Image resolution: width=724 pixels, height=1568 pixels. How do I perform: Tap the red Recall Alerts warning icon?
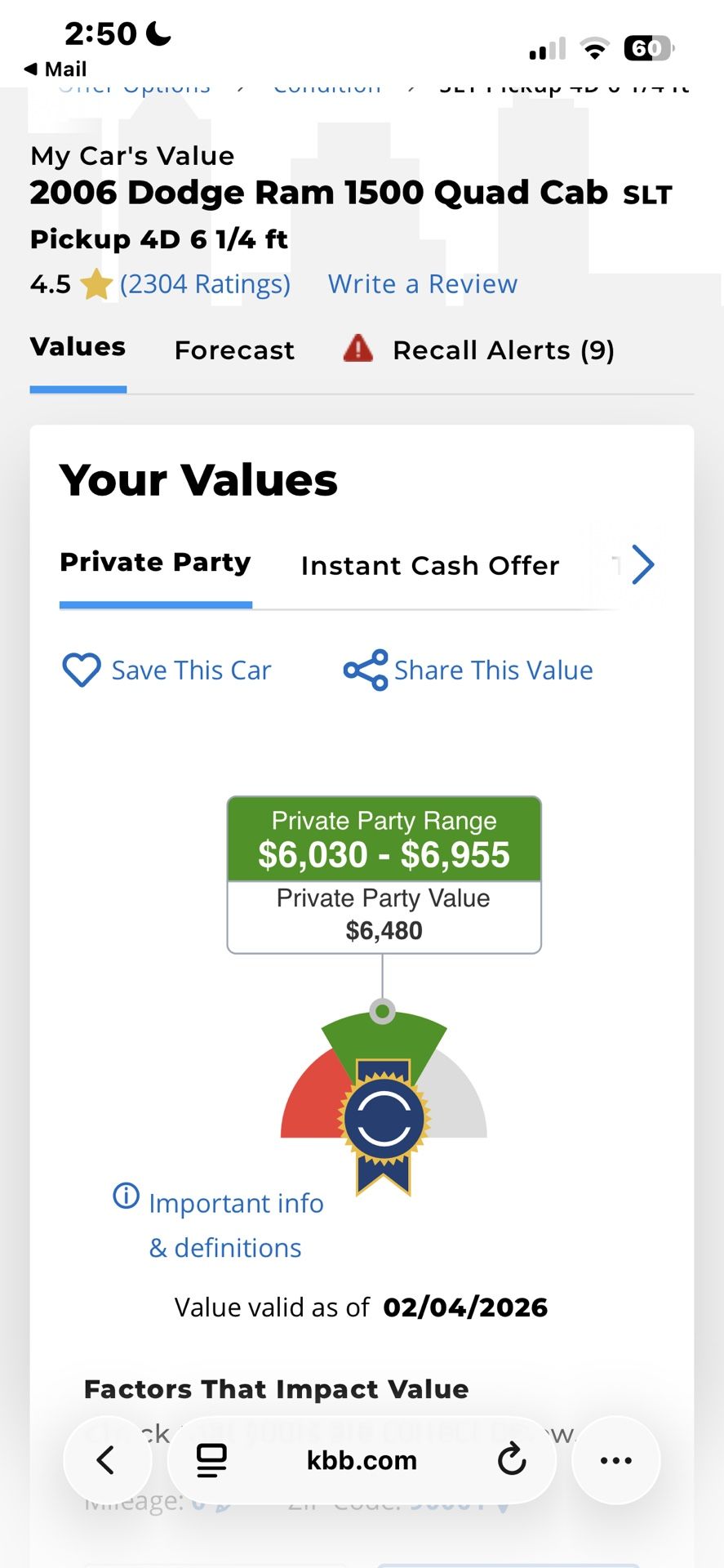358,349
